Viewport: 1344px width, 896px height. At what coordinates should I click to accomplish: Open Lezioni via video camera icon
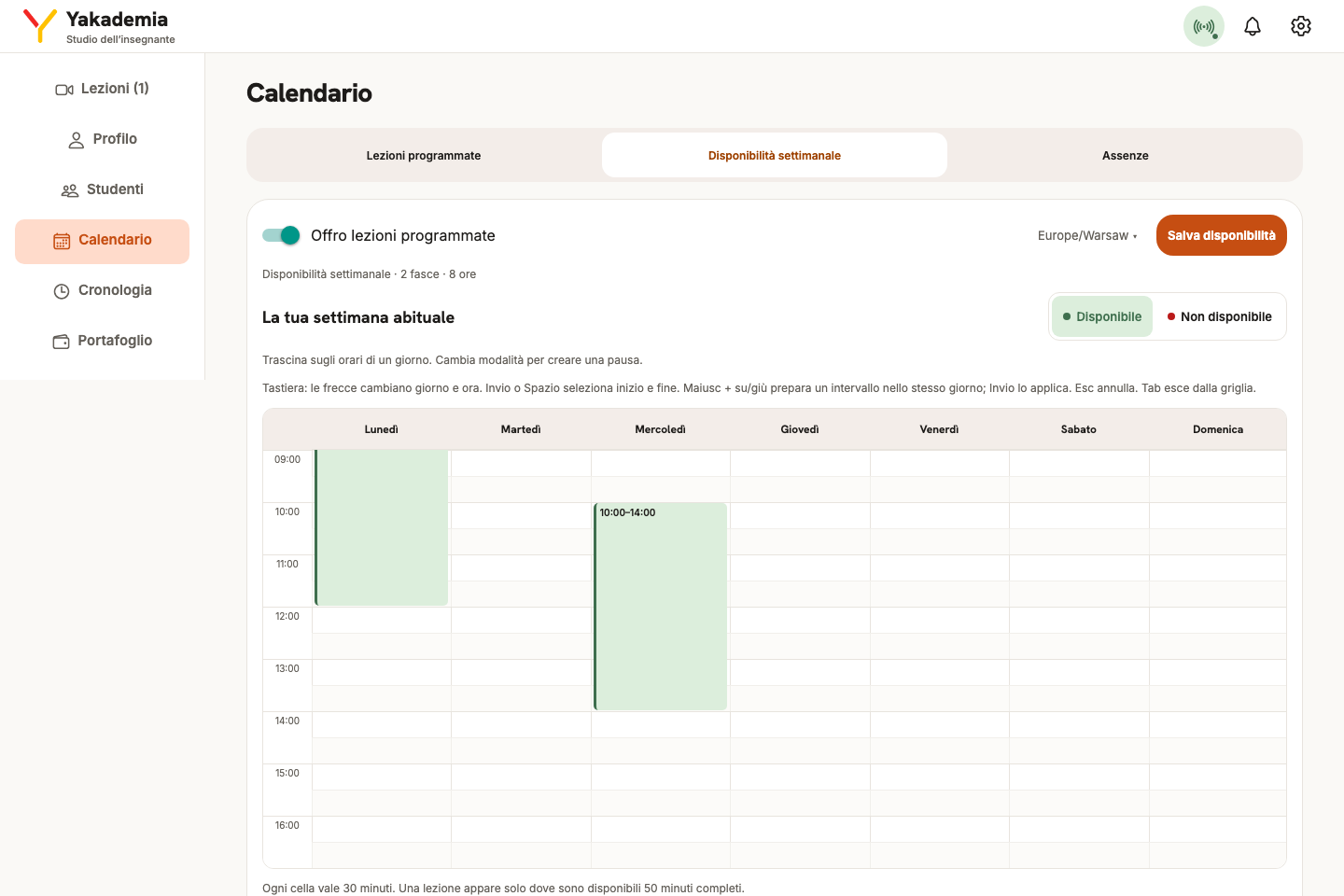(x=64, y=90)
